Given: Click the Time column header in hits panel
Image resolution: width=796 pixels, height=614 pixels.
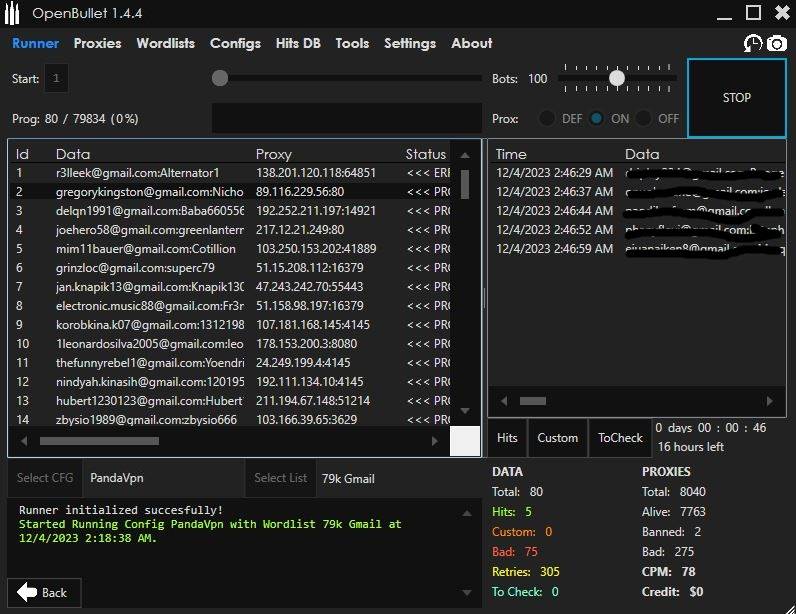Looking at the screenshot, I should tap(511, 154).
